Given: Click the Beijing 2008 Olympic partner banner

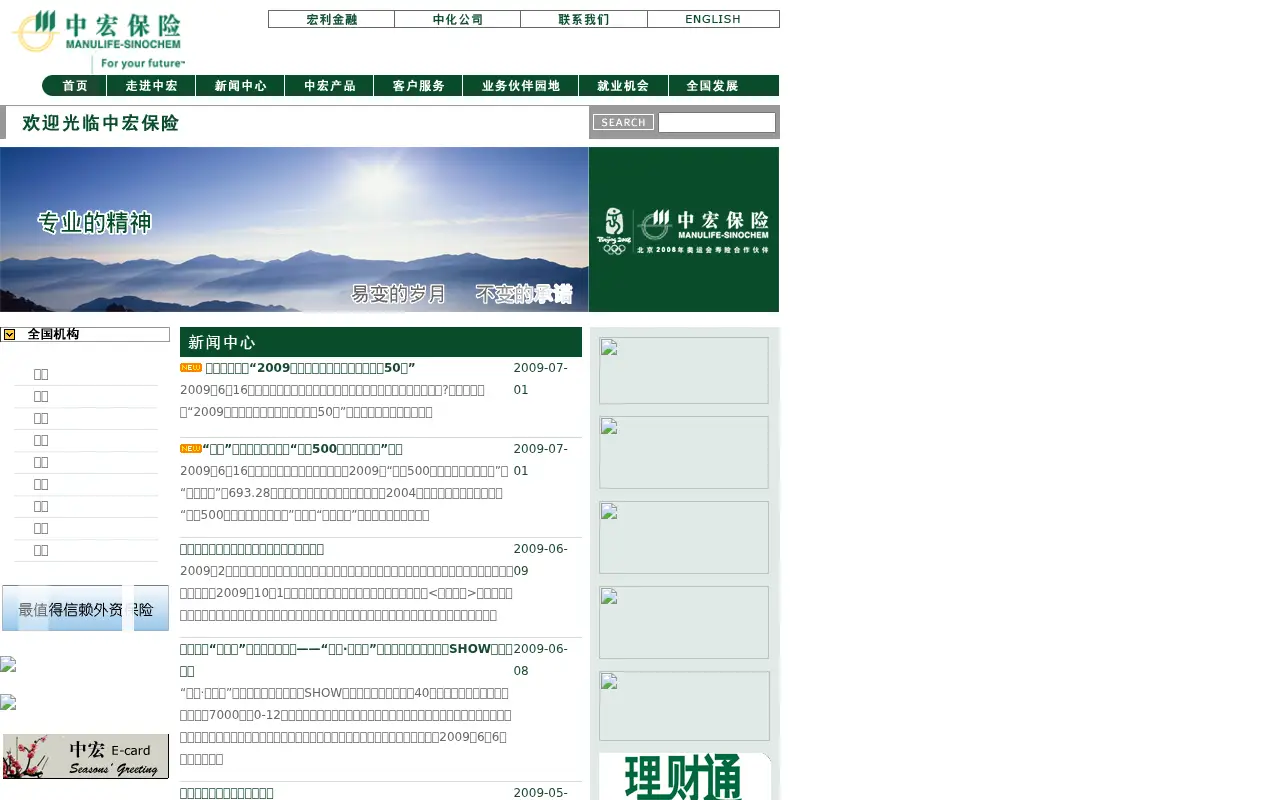Looking at the screenshot, I should (684, 229).
